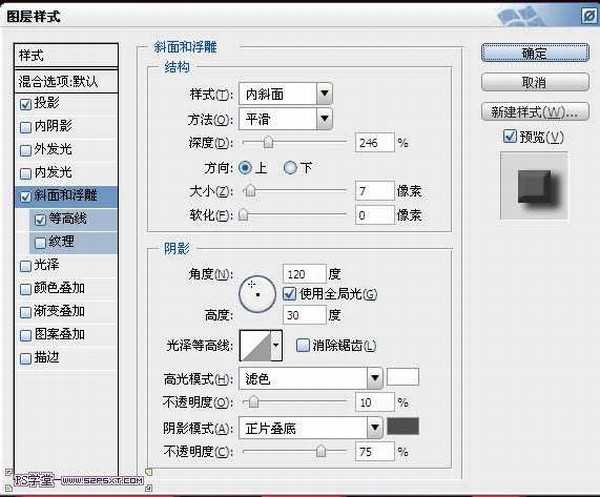This screenshot has height=497, width=600.
Task: Select the 下 direction radio button
Action: 291,167
